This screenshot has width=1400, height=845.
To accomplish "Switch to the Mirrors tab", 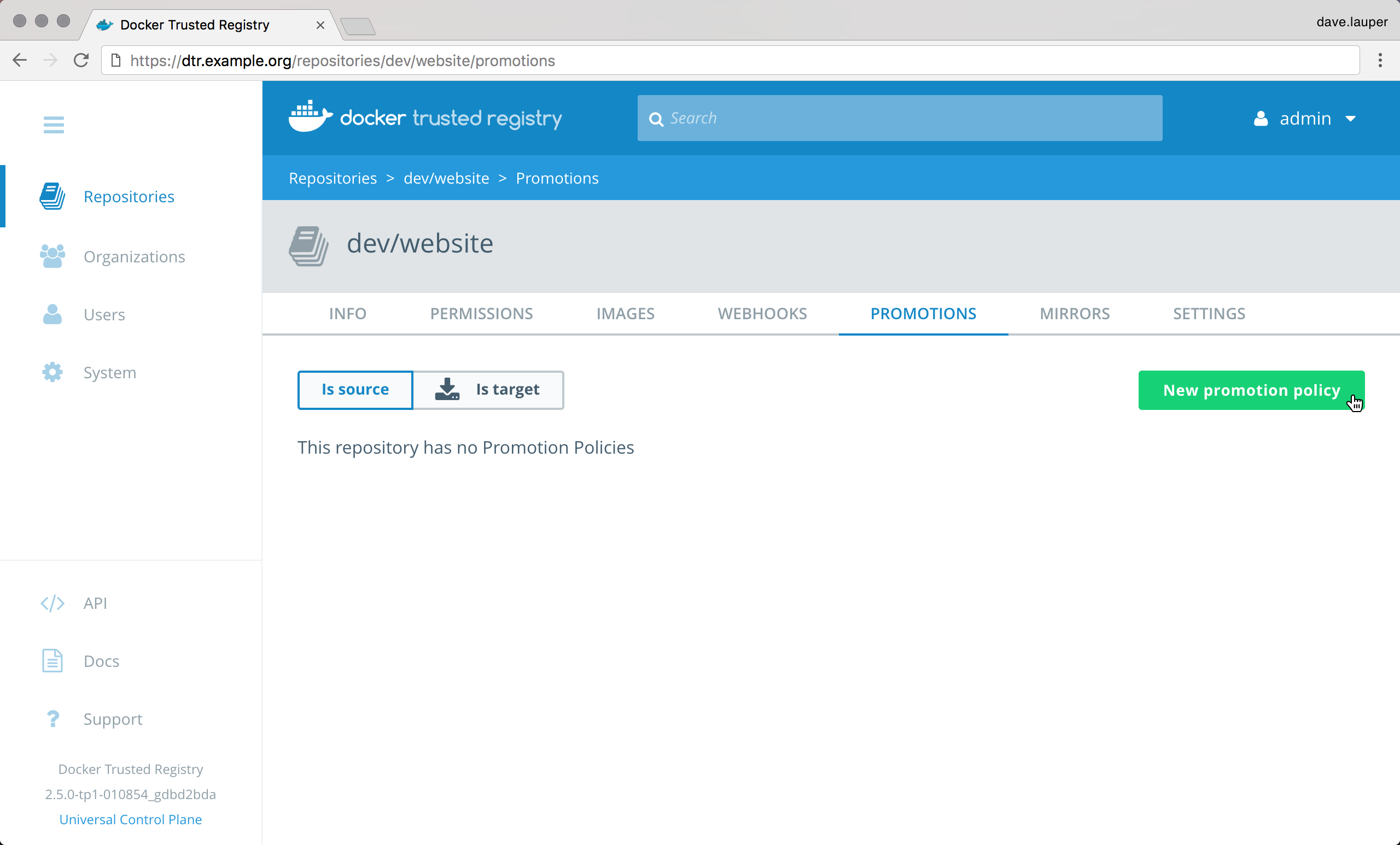I will coord(1074,314).
